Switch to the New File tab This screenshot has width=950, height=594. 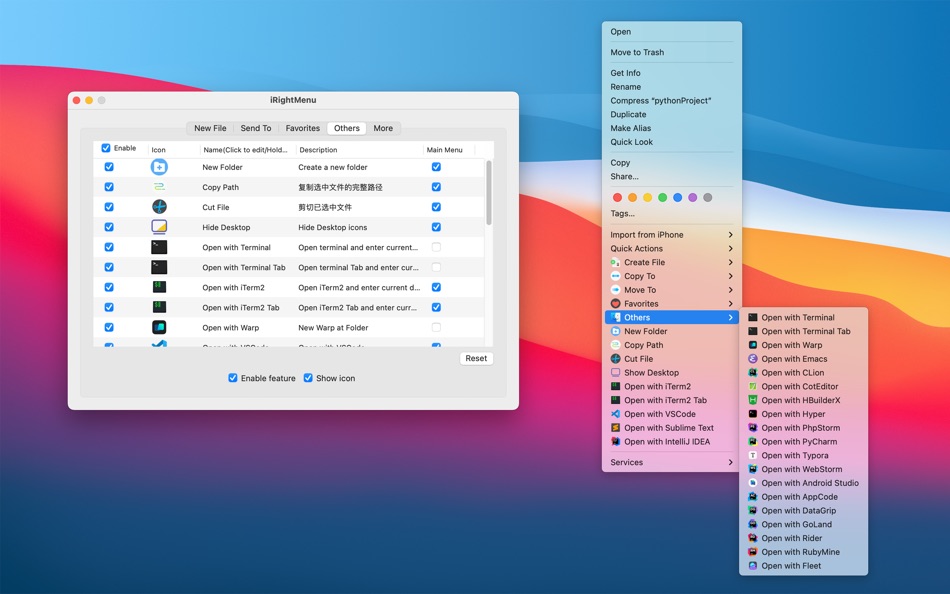210,128
